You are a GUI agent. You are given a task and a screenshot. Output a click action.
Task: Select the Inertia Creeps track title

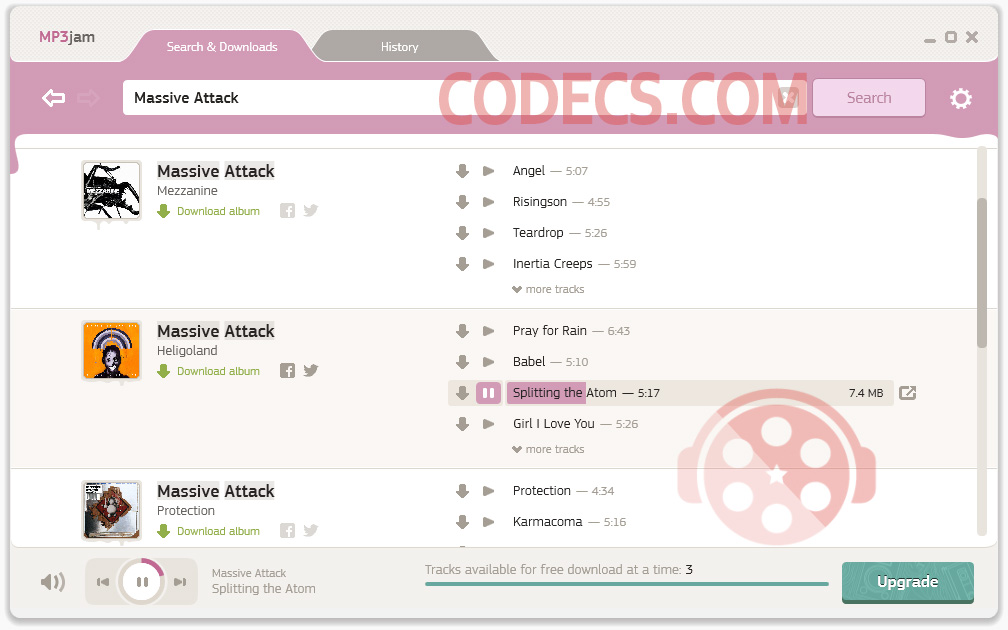tap(552, 264)
